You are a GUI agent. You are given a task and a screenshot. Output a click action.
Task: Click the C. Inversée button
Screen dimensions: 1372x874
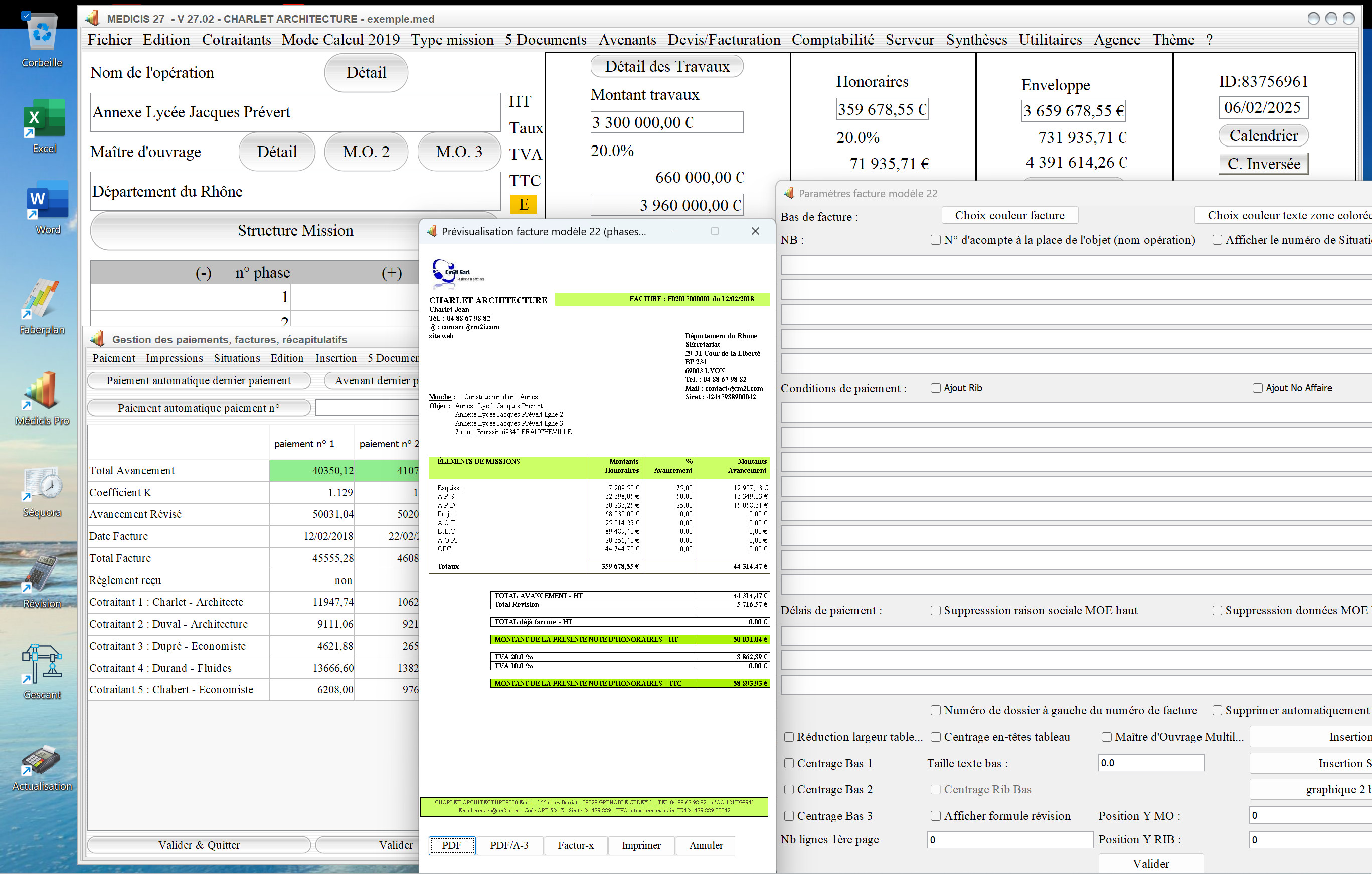1263,164
